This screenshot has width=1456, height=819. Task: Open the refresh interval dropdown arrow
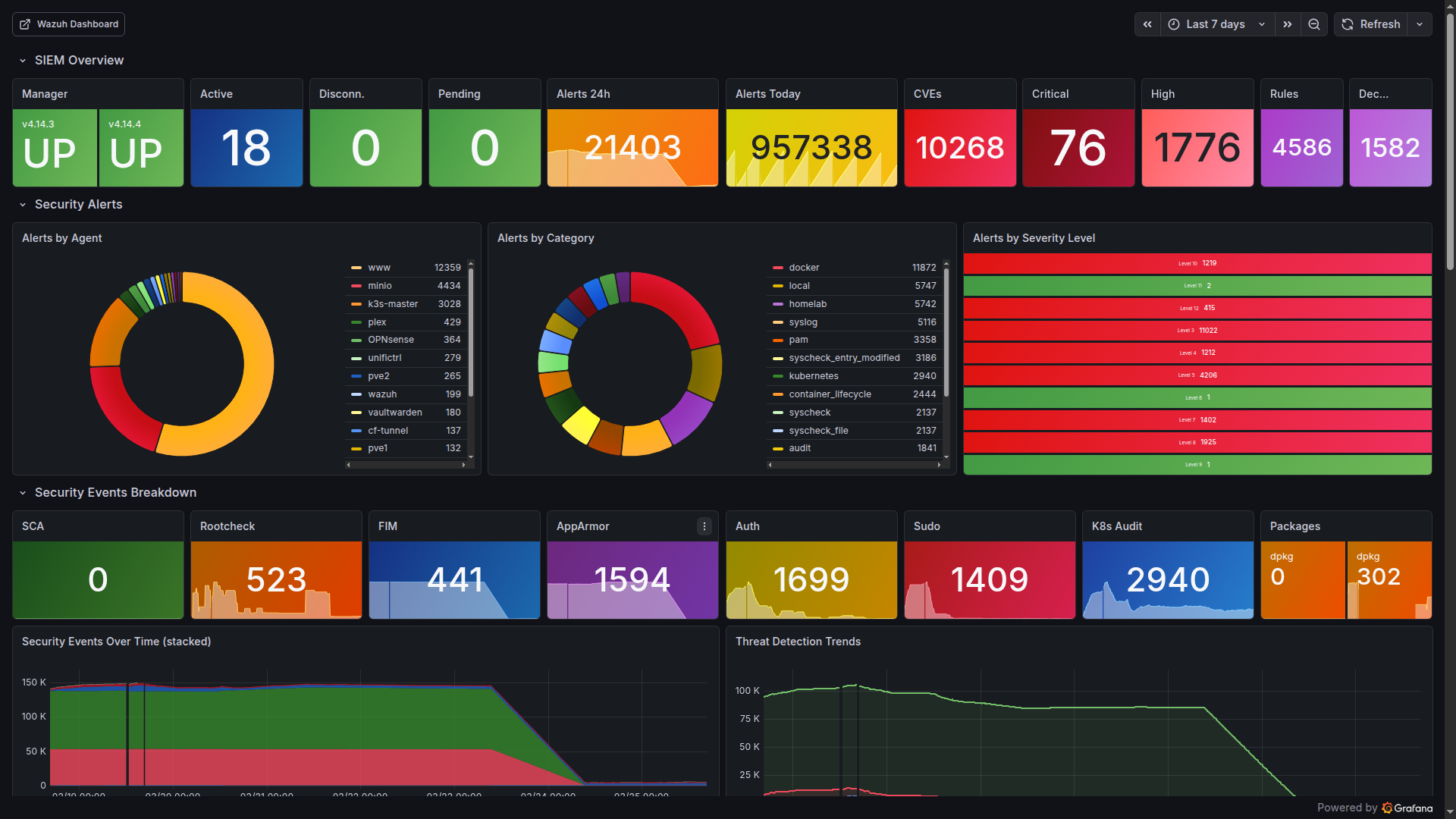coord(1420,24)
